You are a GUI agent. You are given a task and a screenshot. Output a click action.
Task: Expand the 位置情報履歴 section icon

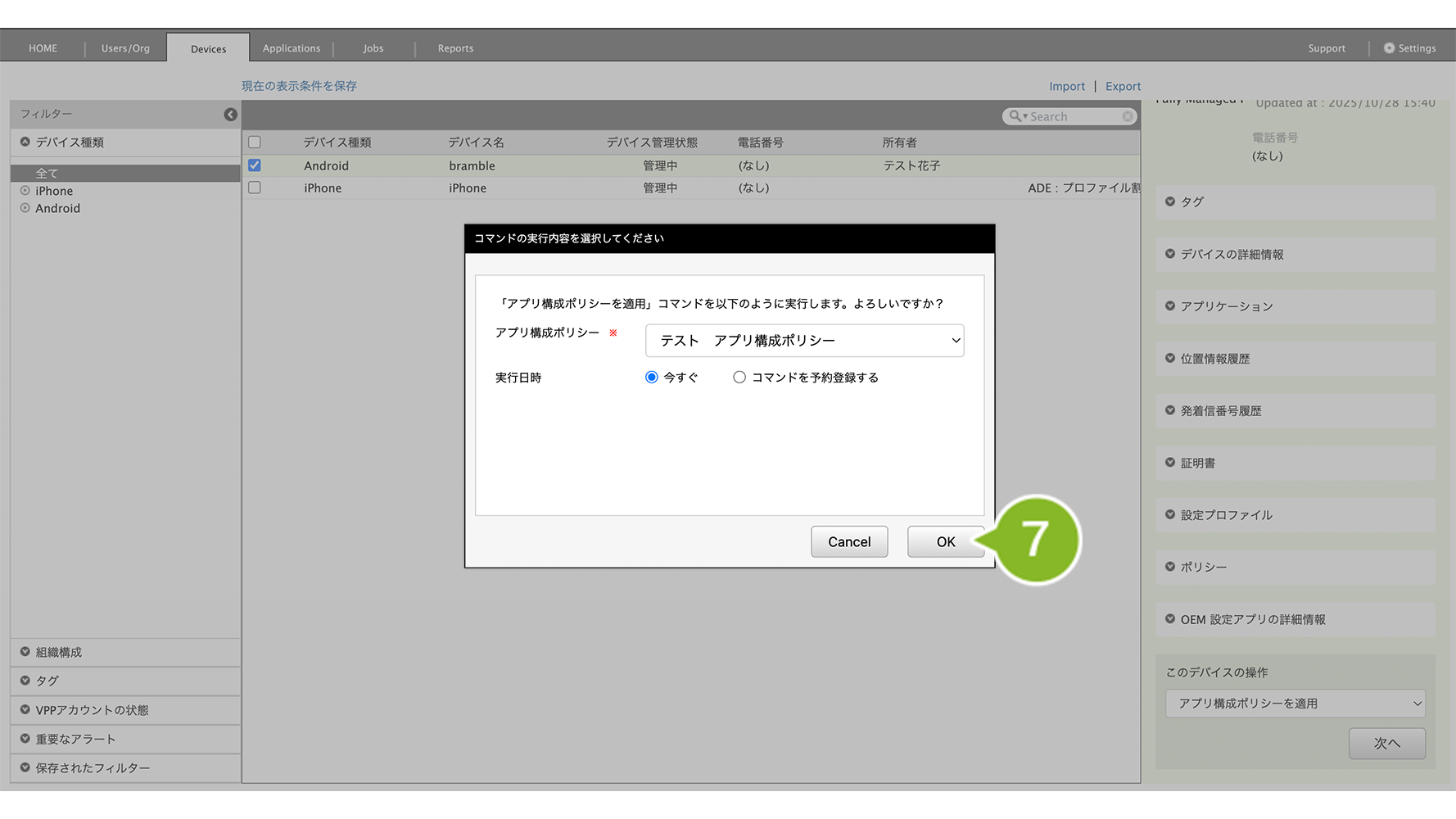(x=1170, y=359)
